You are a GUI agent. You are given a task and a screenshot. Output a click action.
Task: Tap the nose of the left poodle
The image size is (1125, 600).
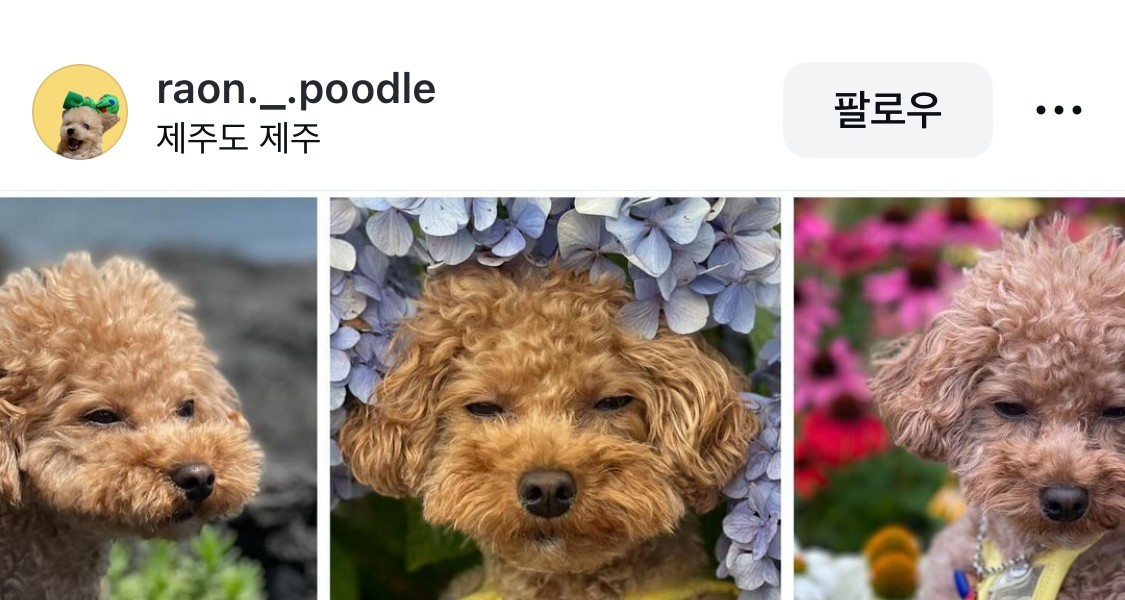[193, 481]
